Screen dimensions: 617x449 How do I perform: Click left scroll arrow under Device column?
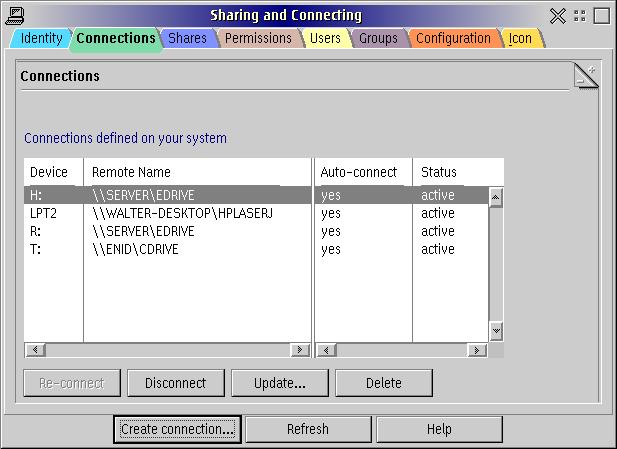coord(34,350)
